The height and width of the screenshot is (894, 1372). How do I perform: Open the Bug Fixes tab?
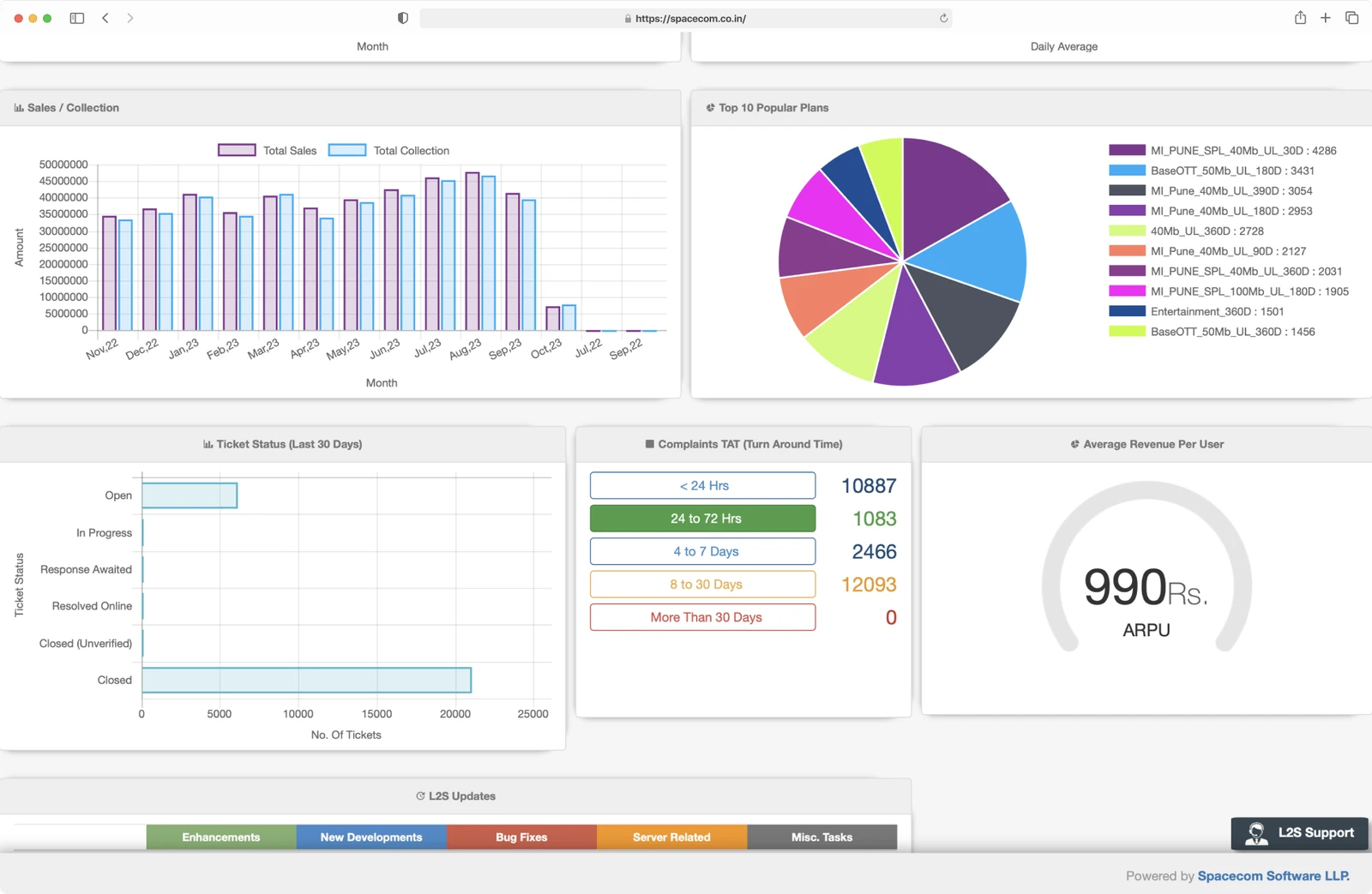point(521,837)
